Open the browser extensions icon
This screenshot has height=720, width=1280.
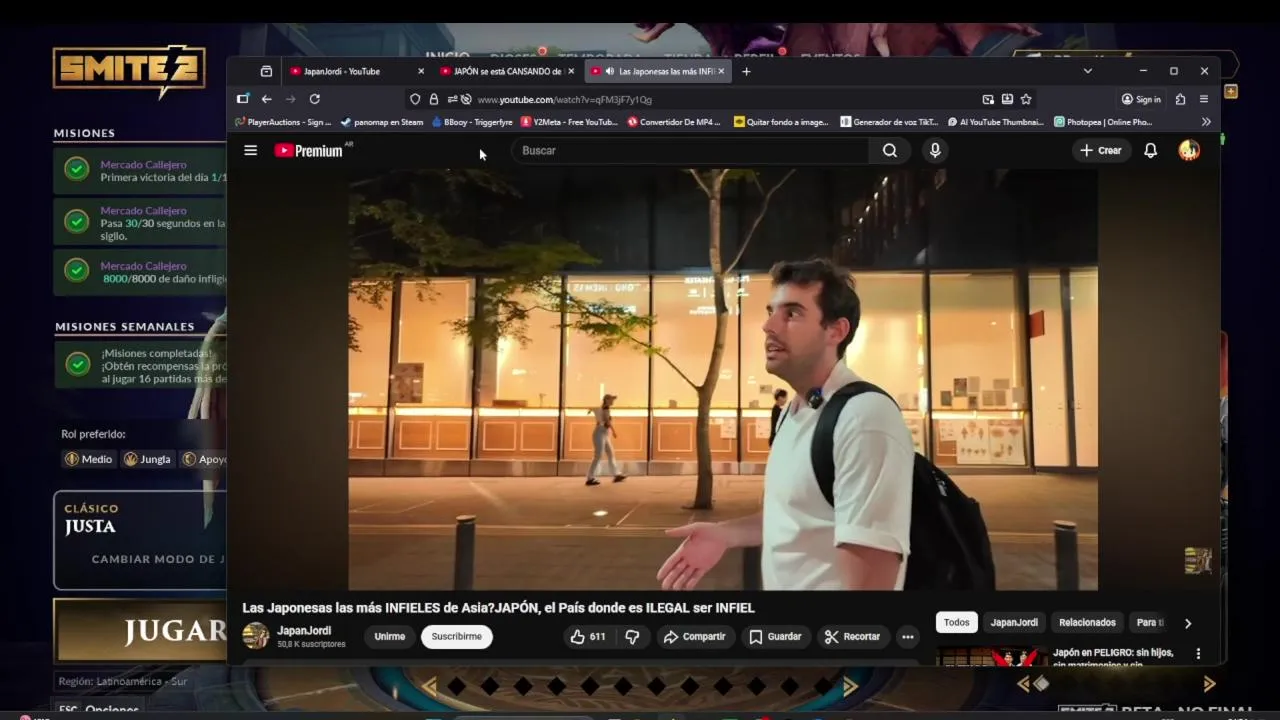click(1180, 99)
